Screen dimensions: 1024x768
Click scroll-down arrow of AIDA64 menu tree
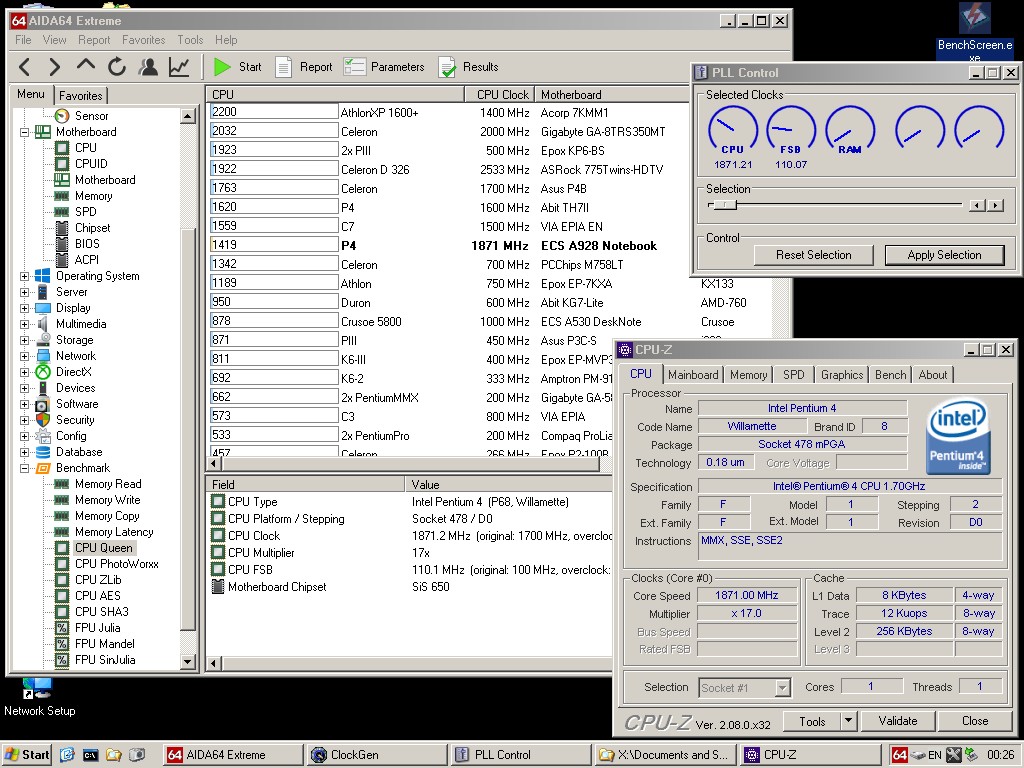188,662
